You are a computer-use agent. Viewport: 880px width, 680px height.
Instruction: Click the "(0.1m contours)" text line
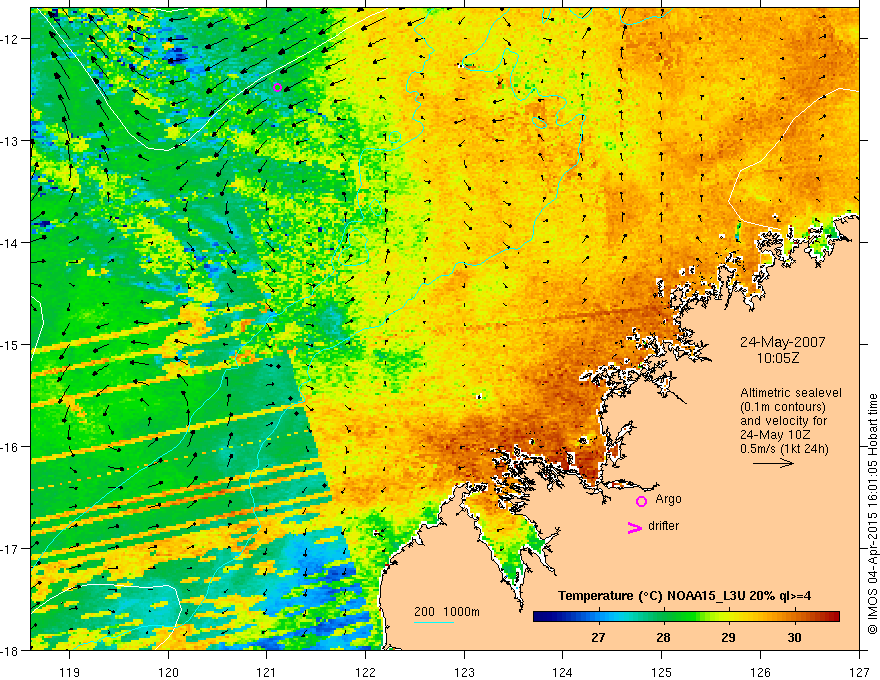coord(782,407)
